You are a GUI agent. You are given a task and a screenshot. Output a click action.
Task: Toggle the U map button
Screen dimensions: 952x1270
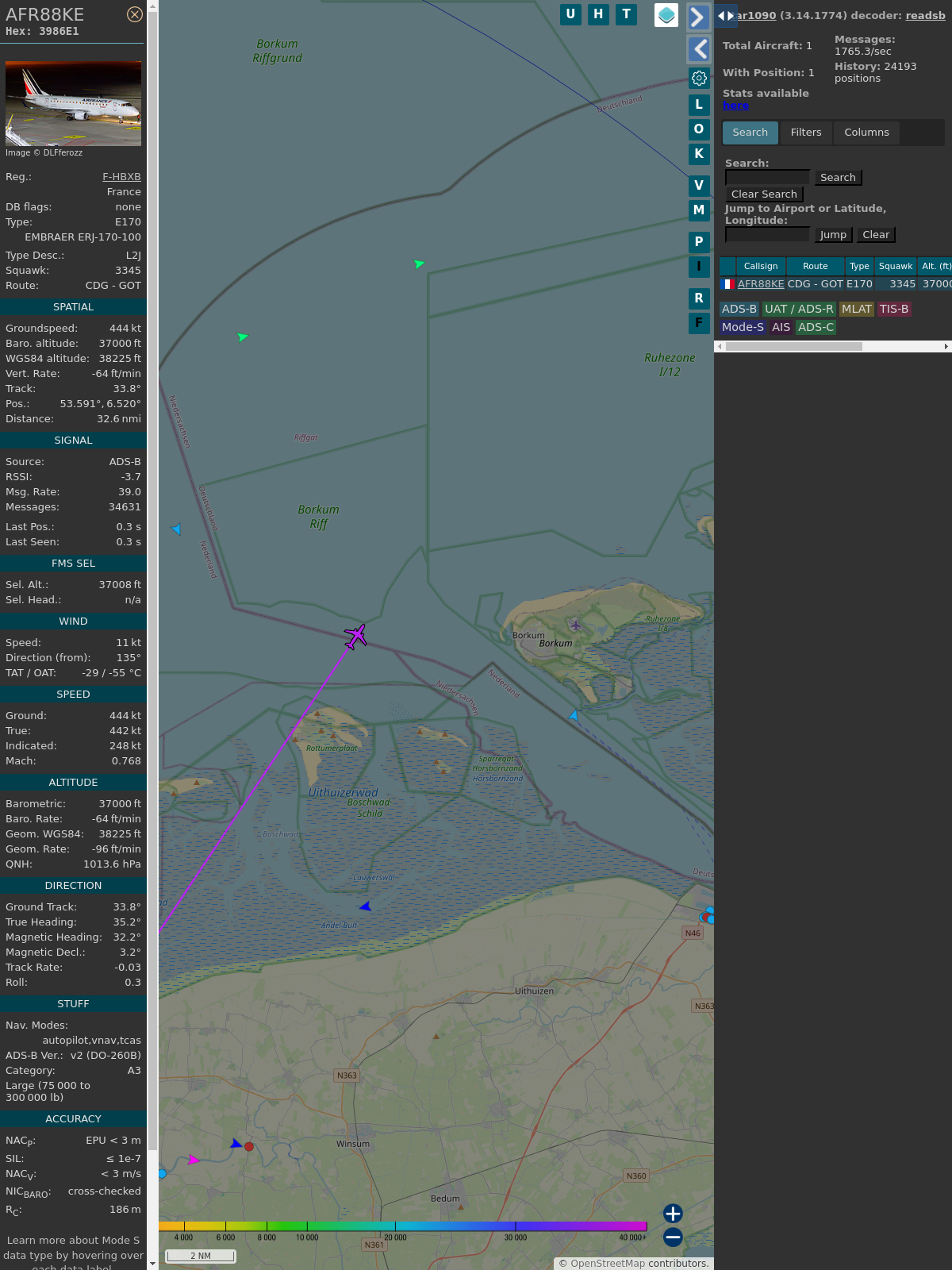[x=570, y=14]
